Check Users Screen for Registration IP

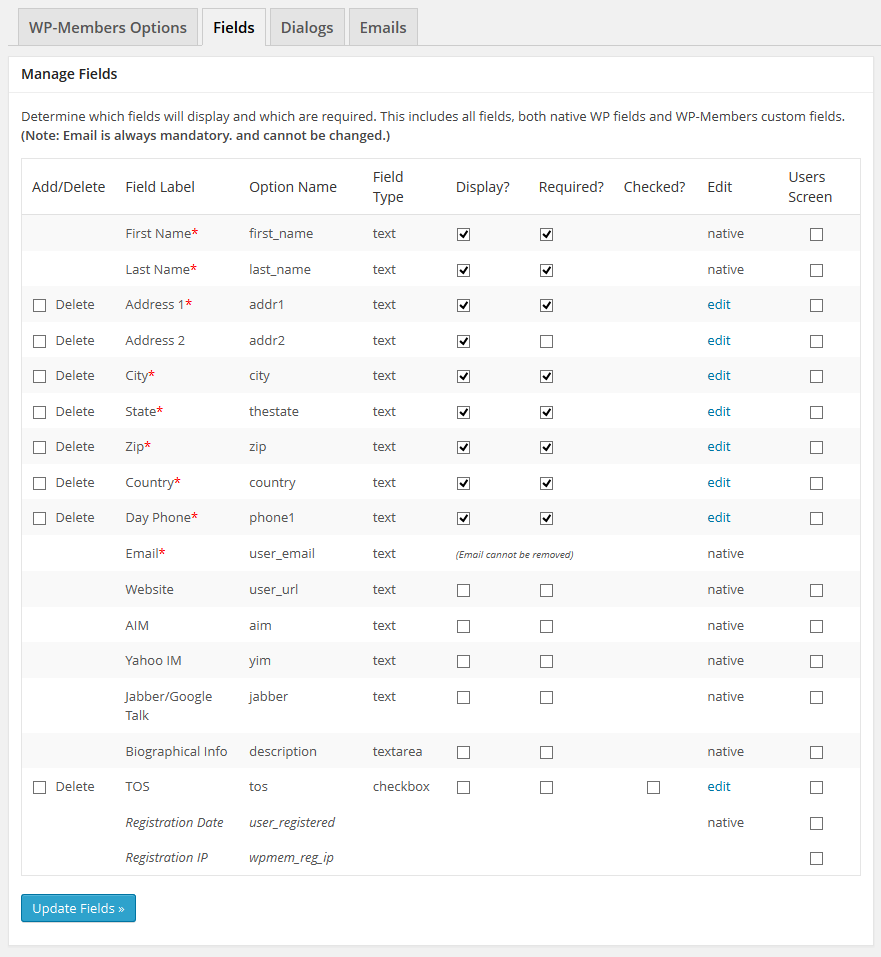tap(816, 858)
